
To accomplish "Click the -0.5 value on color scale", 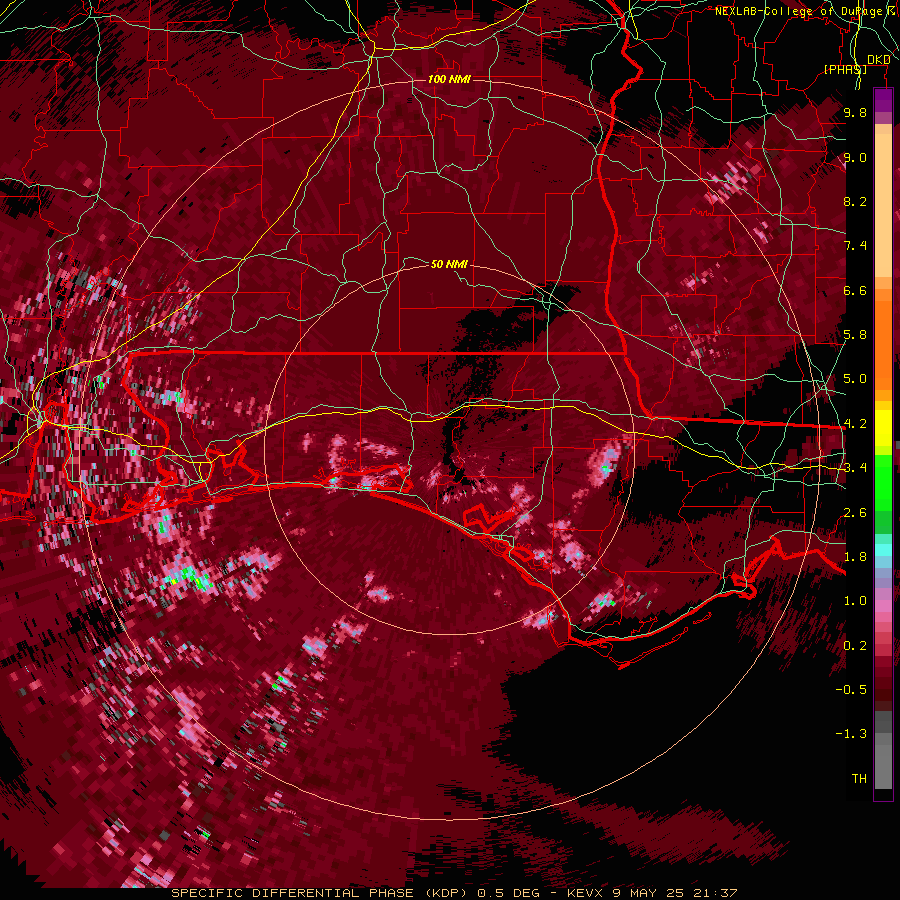I will tap(851, 690).
